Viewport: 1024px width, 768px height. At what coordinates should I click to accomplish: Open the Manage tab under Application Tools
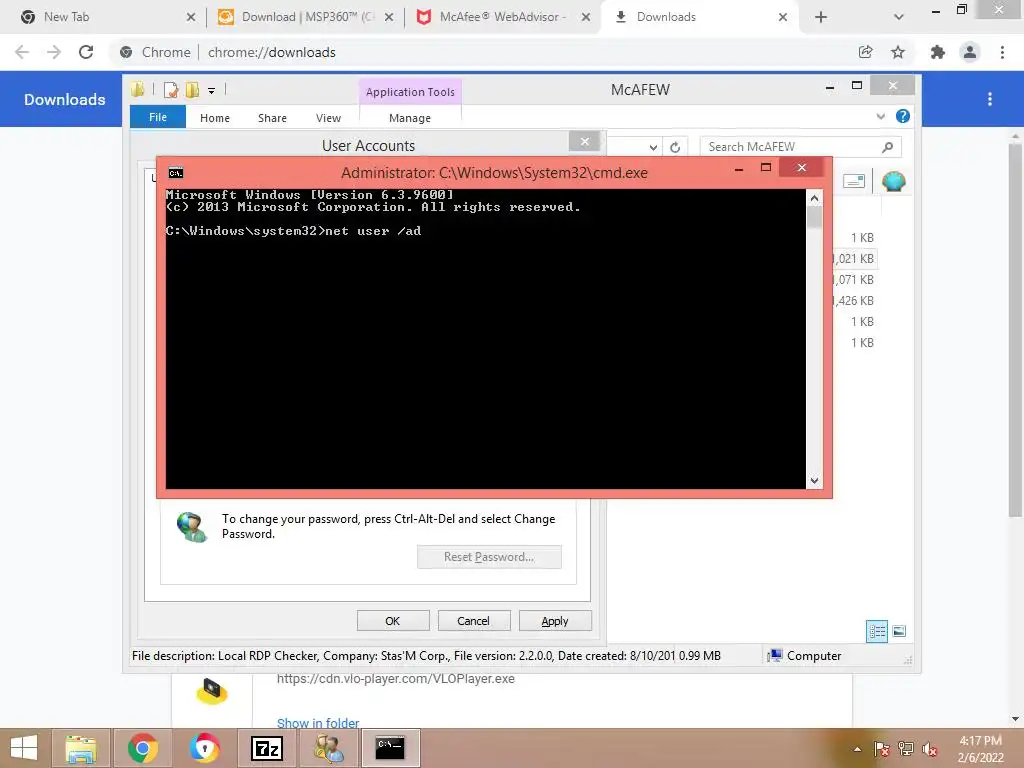coord(410,118)
